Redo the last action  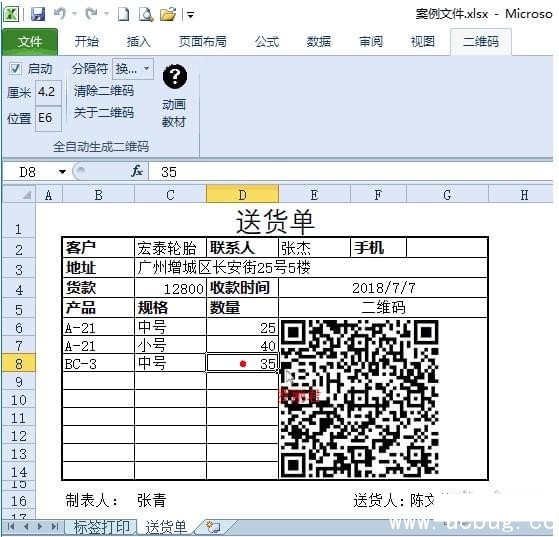point(91,14)
